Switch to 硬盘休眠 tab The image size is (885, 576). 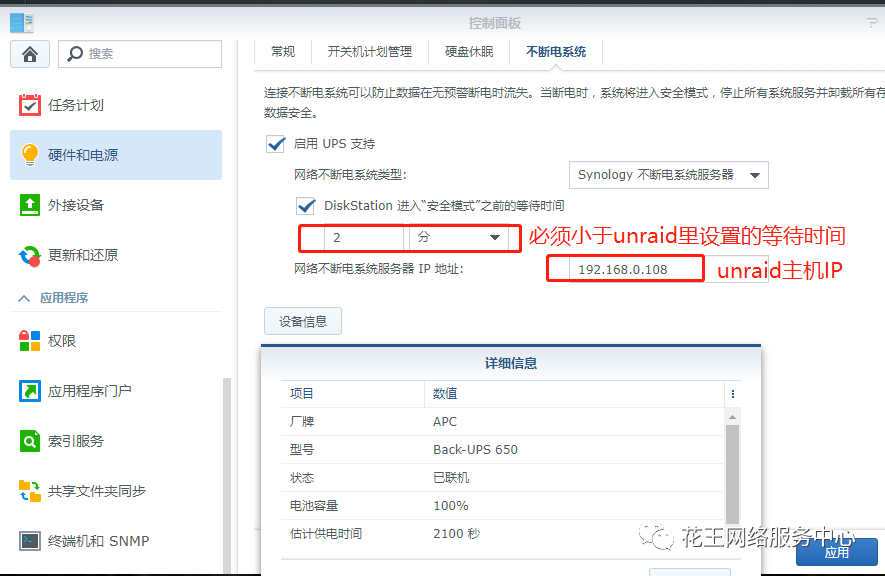469,52
